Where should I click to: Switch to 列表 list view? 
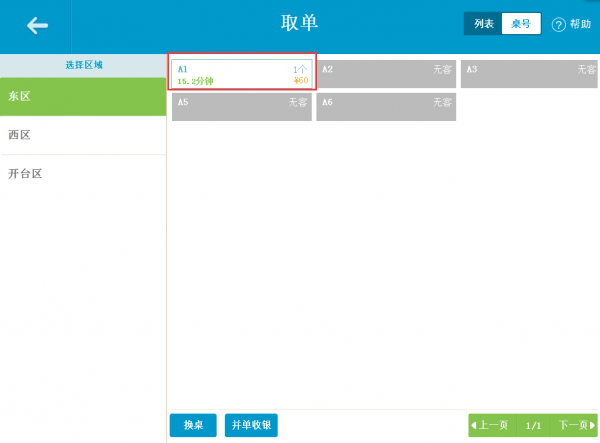point(483,24)
